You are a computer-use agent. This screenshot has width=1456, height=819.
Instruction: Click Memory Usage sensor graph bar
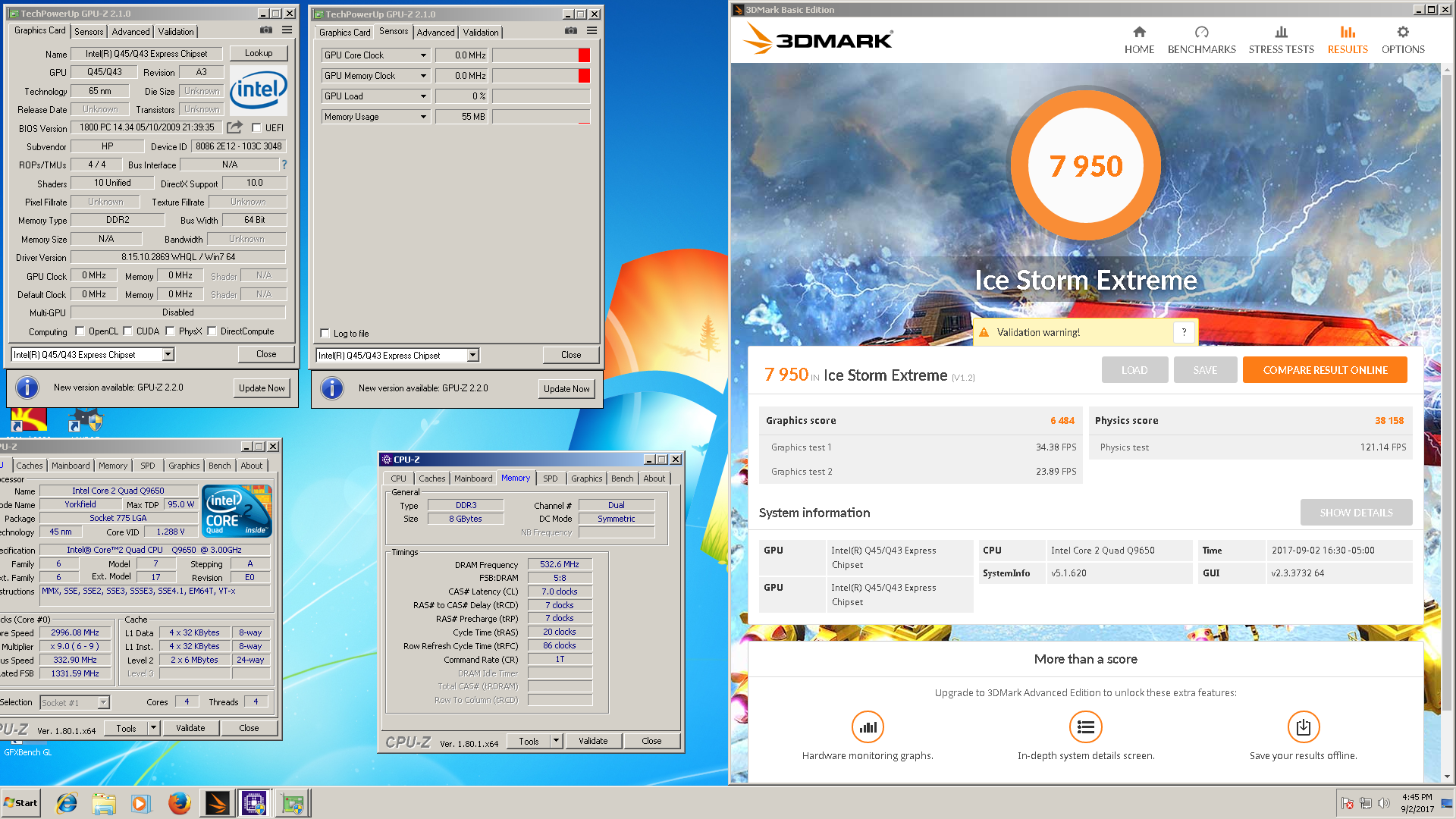(x=541, y=117)
